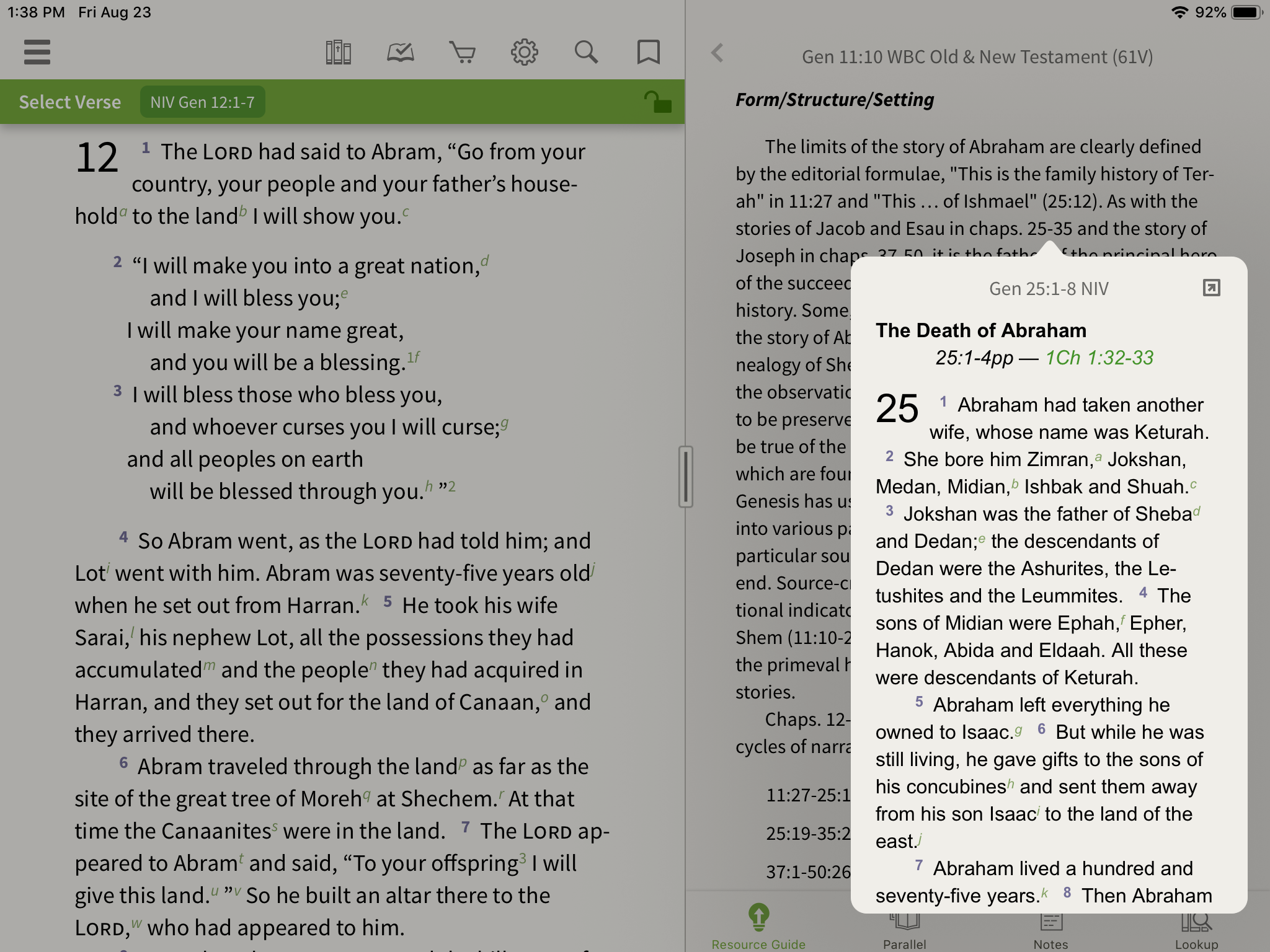This screenshot has width=1270, height=952.
Task: Tap Select Verse button
Action: point(70,102)
